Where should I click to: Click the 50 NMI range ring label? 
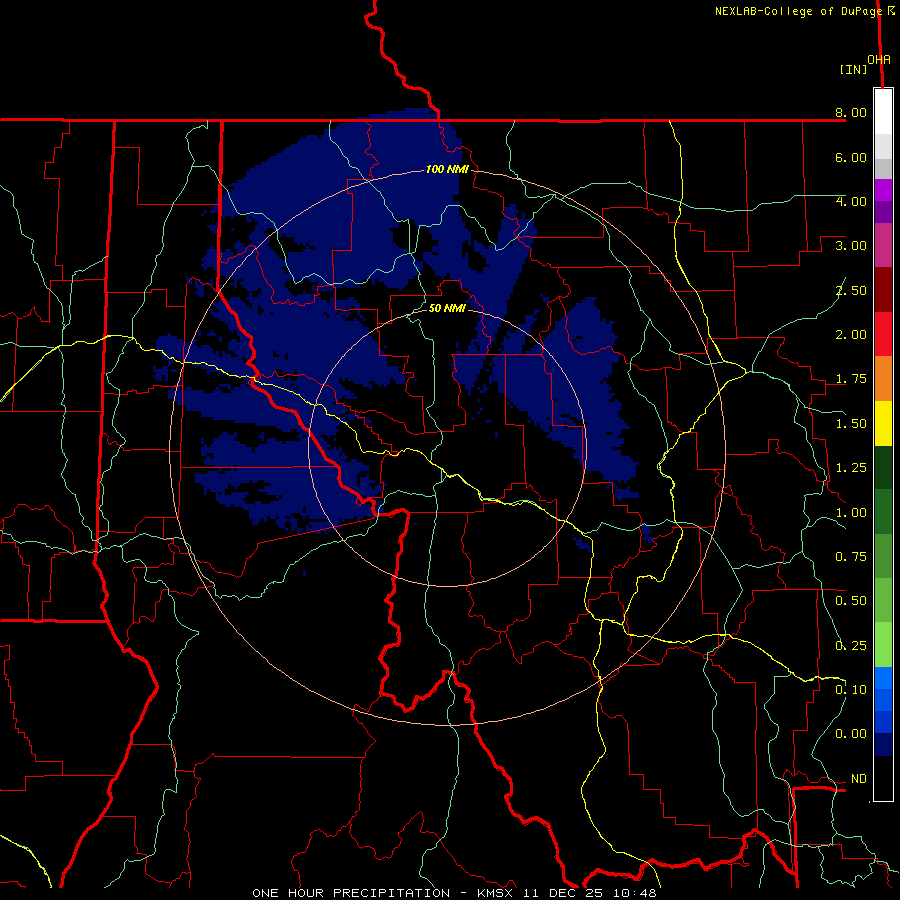click(447, 308)
